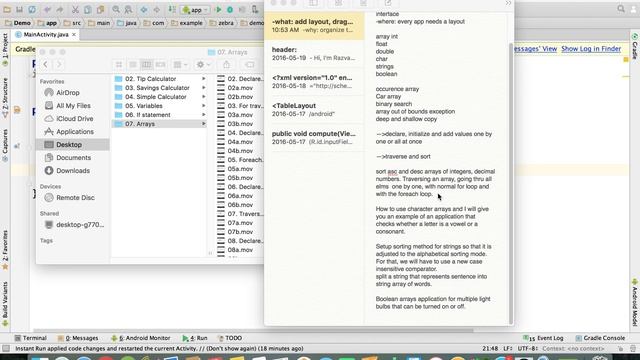Click the navigate Forward diamond arrow icon

(x=156, y=9)
